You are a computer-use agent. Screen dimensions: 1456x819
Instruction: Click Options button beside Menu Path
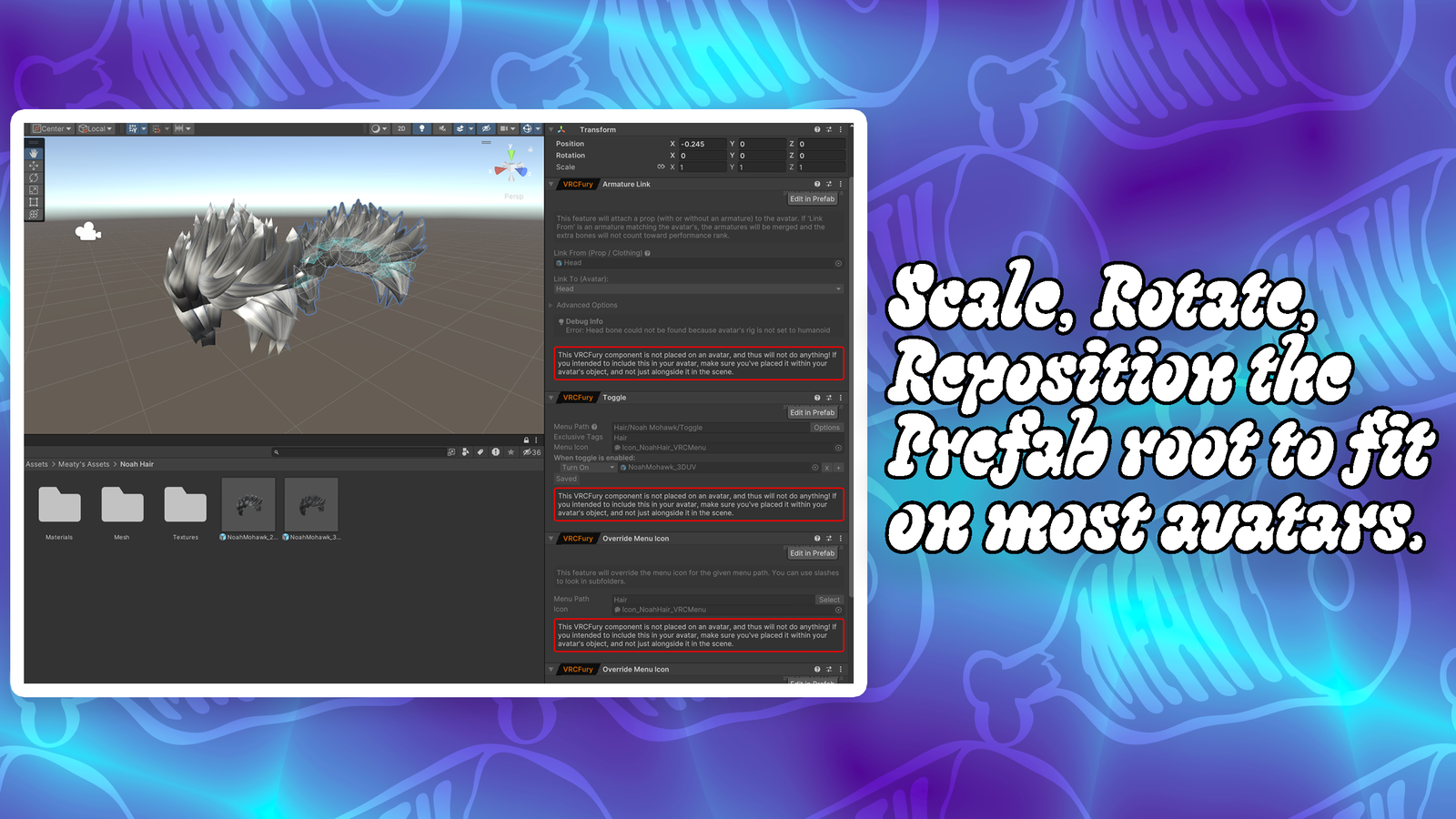tap(826, 428)
